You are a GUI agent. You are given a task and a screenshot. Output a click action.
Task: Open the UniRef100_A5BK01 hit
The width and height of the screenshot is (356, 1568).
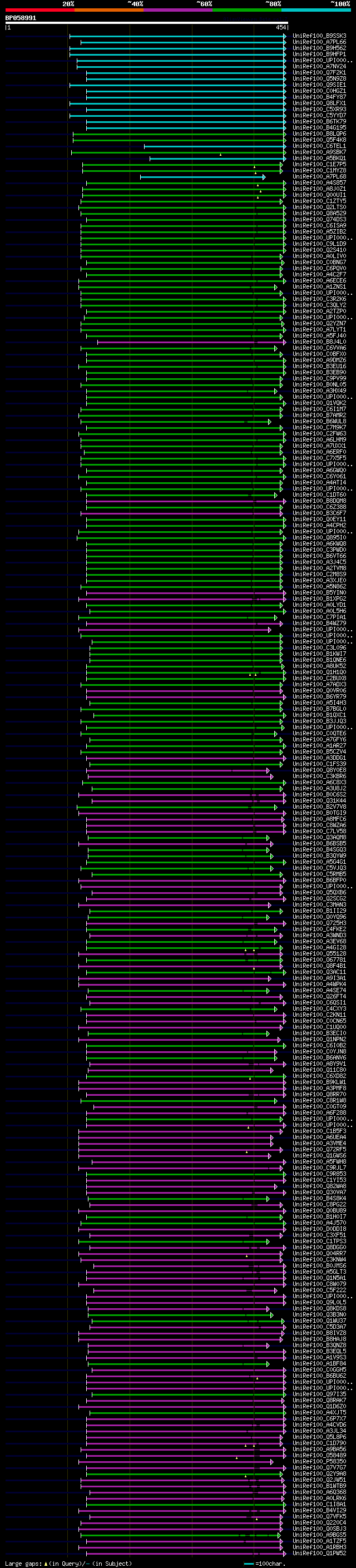(x=319, y=159)
